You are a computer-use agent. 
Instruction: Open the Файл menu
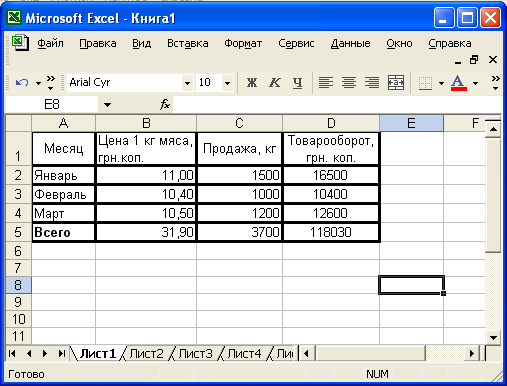coord(50,43)
